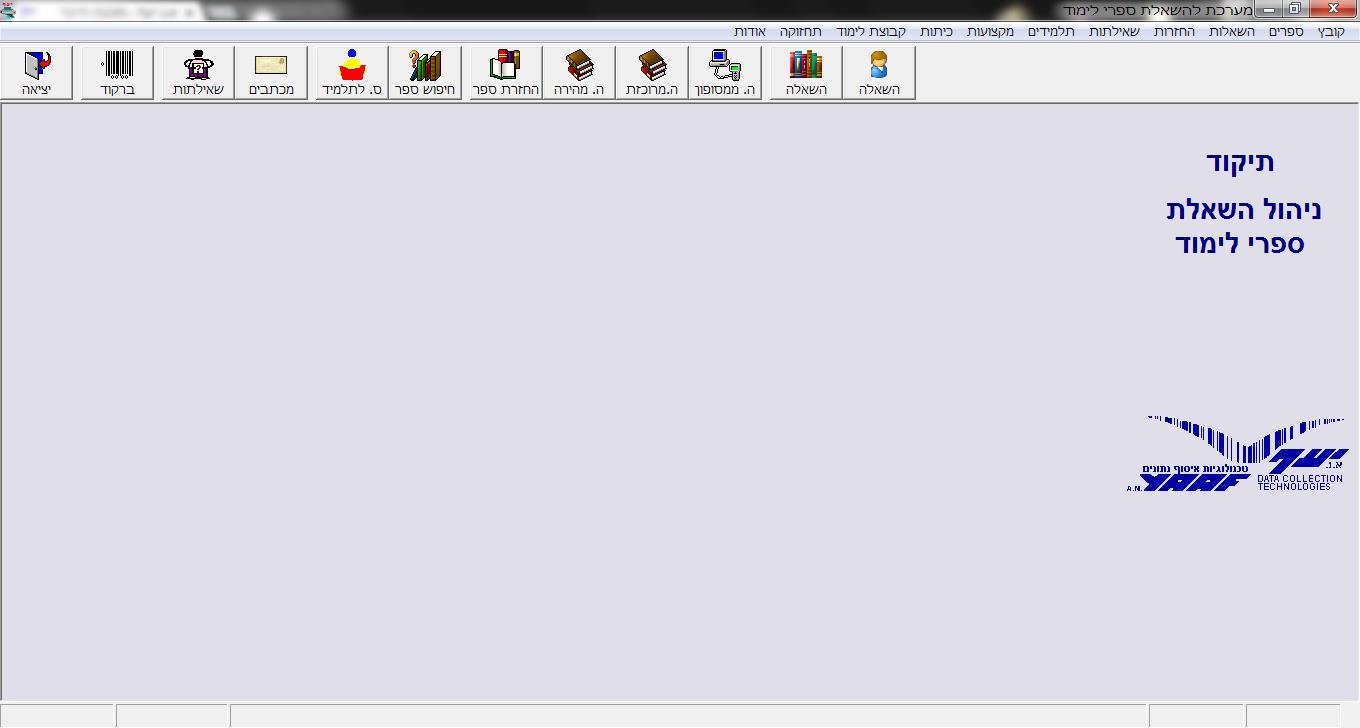Image resolution: width=1360 pixels, height=728 pixels.
Task: Open the אודות about menu
Action: pos(750,32)
